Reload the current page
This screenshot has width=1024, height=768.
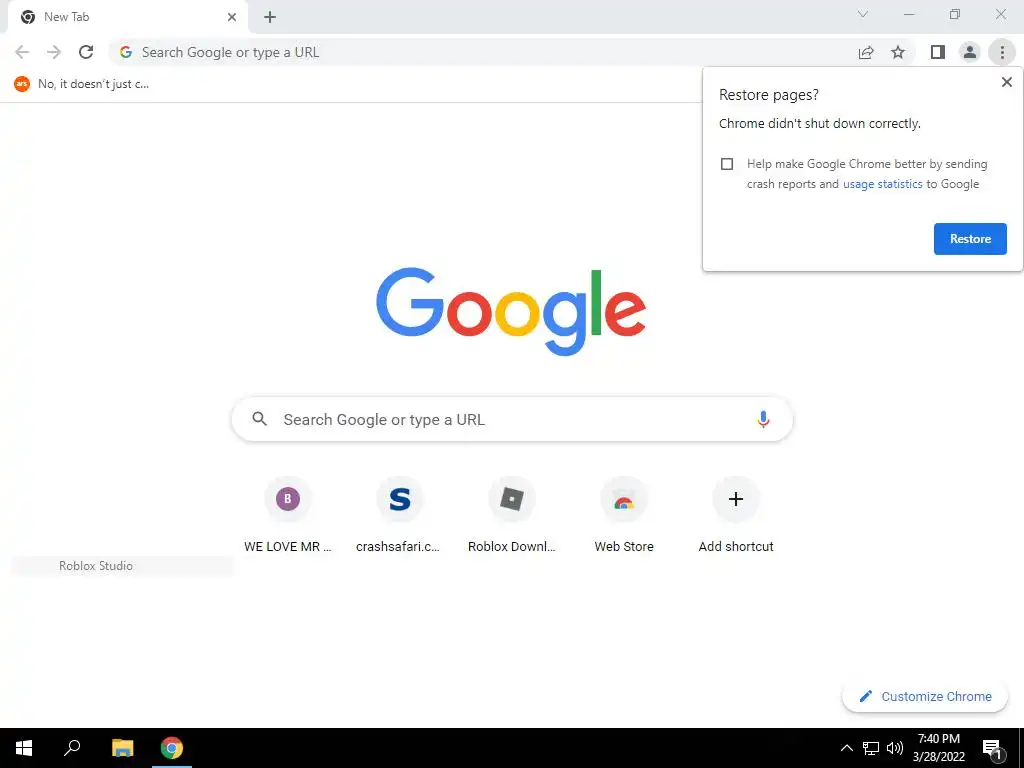click(86, 52)
